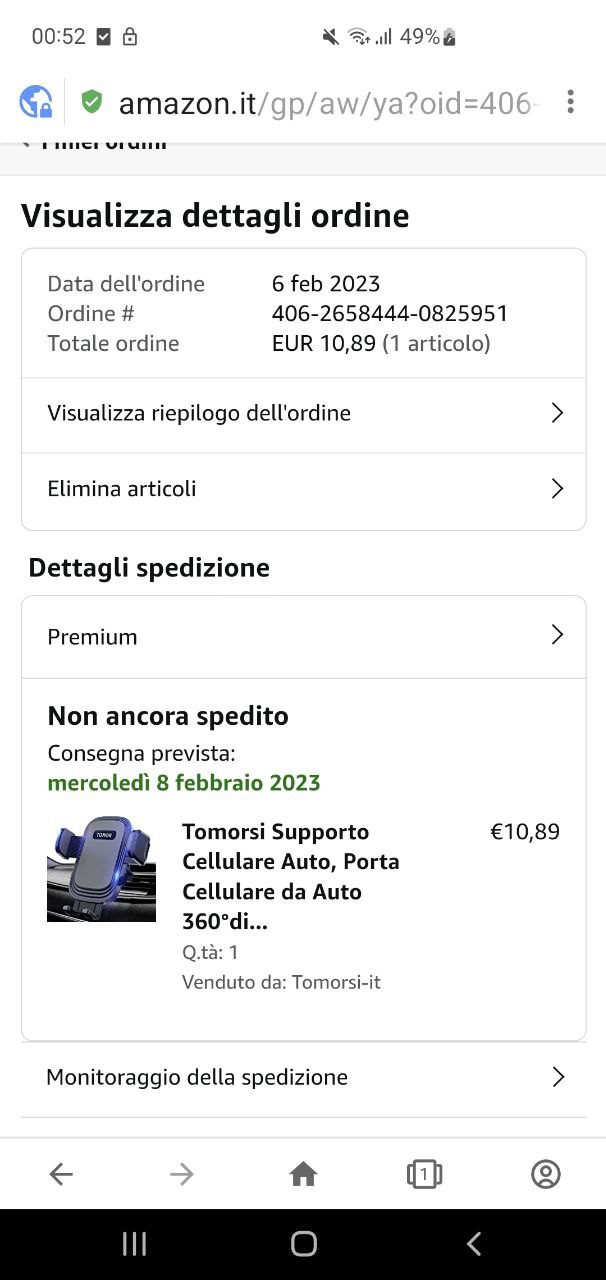Tap the browser forward arrow
Viewport: 606px width, 1280px height.
coord(182,1174)
